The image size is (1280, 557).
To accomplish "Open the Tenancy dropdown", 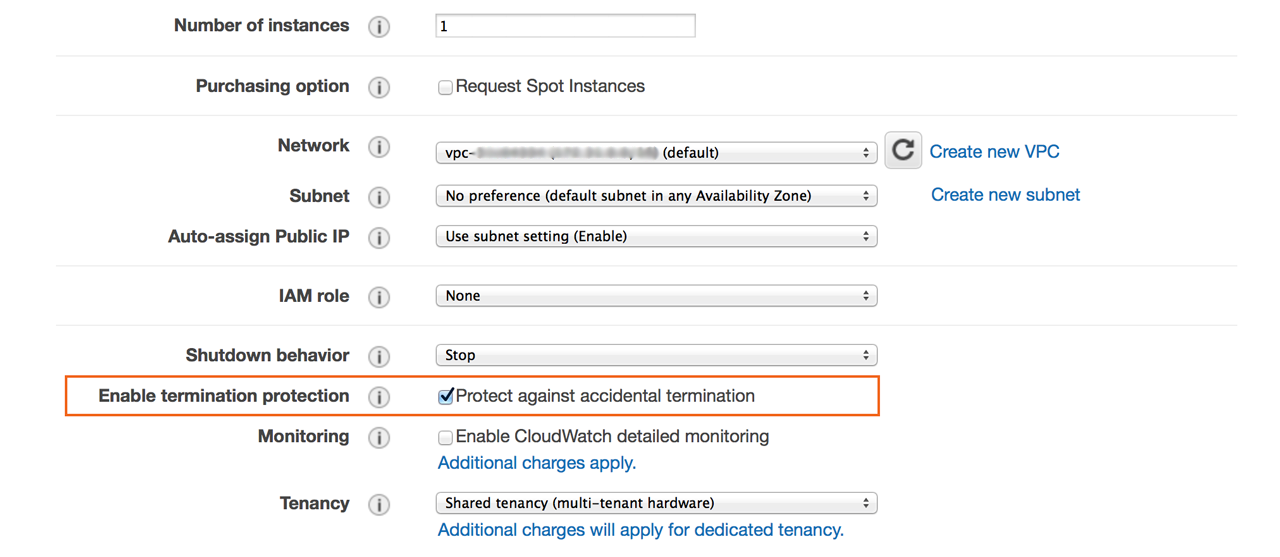I will click(x=656, y=503).
